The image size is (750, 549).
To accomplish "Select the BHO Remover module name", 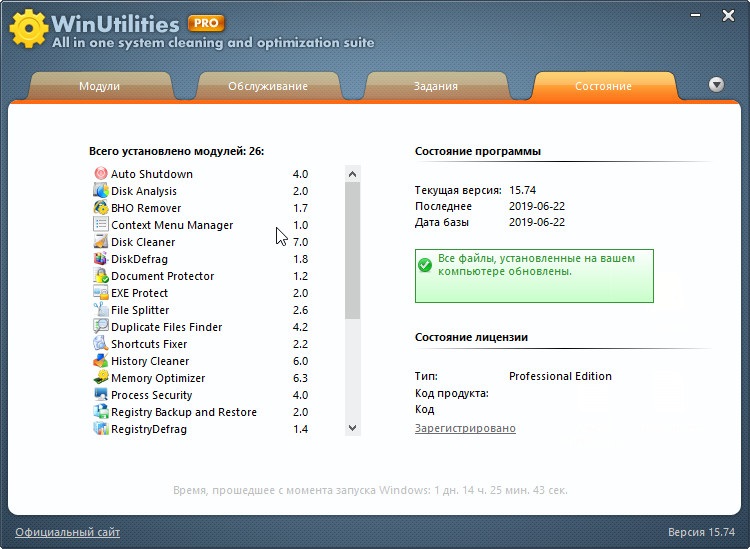I will coord(146,208).
